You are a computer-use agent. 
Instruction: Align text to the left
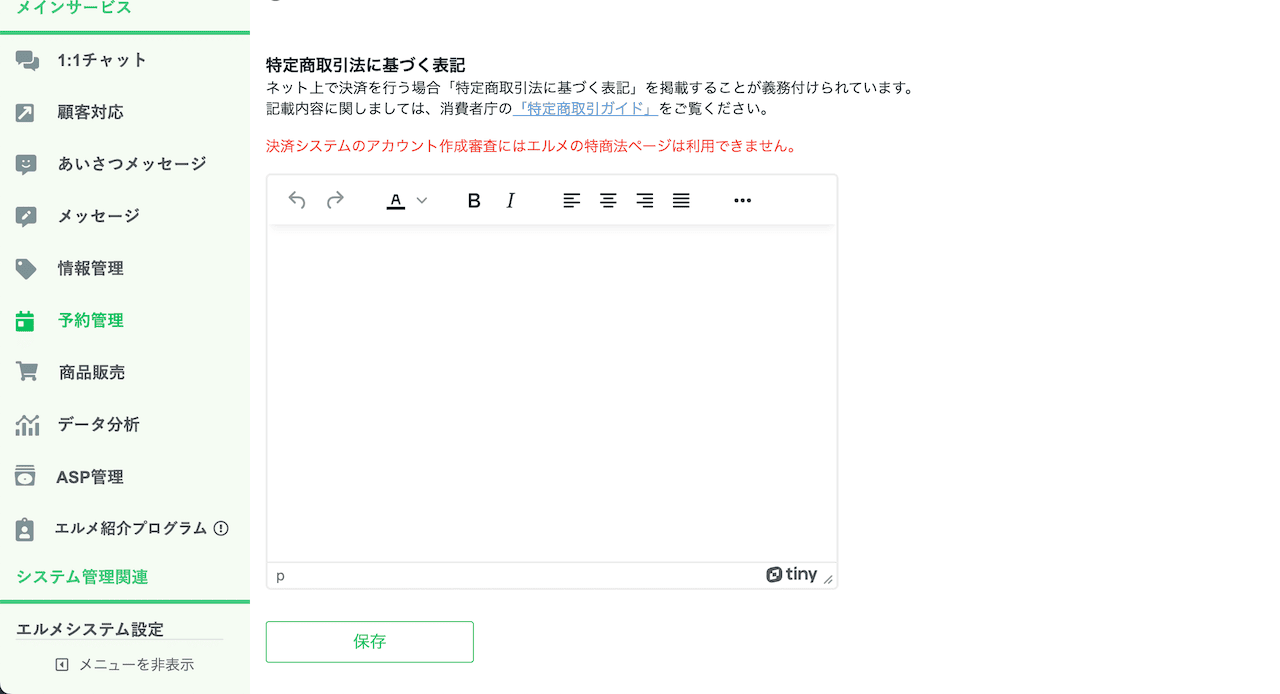click(571, 200)
